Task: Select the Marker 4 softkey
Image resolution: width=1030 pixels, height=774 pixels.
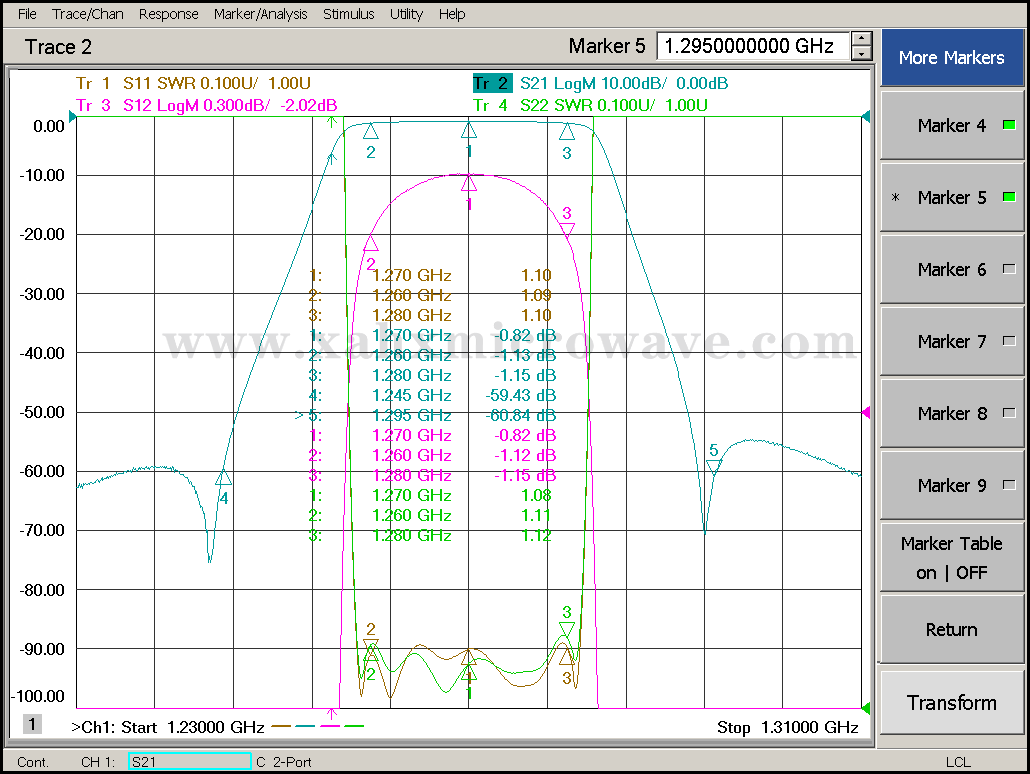Action: tap(951, 125)
